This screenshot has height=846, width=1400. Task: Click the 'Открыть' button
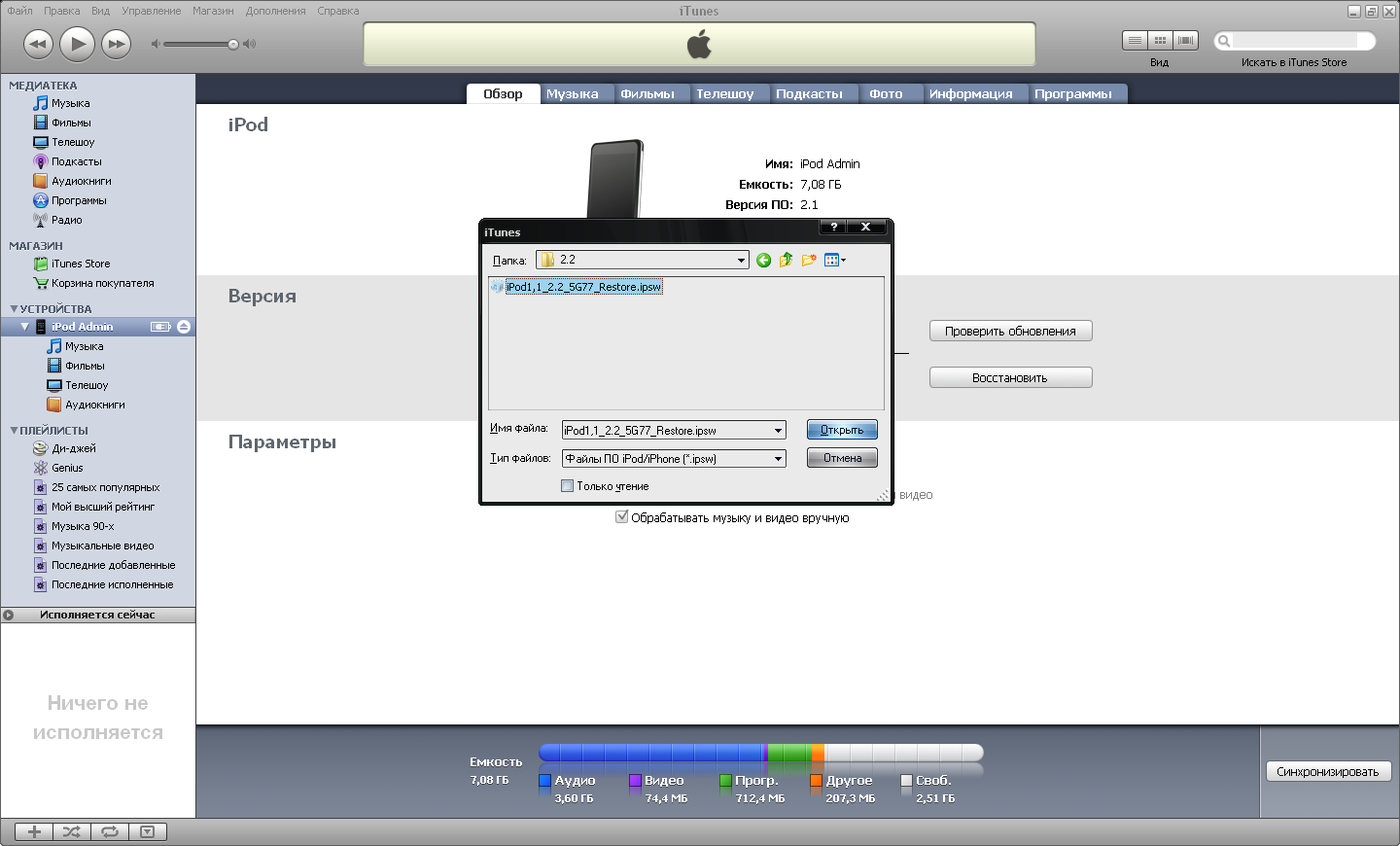point(842,430)
